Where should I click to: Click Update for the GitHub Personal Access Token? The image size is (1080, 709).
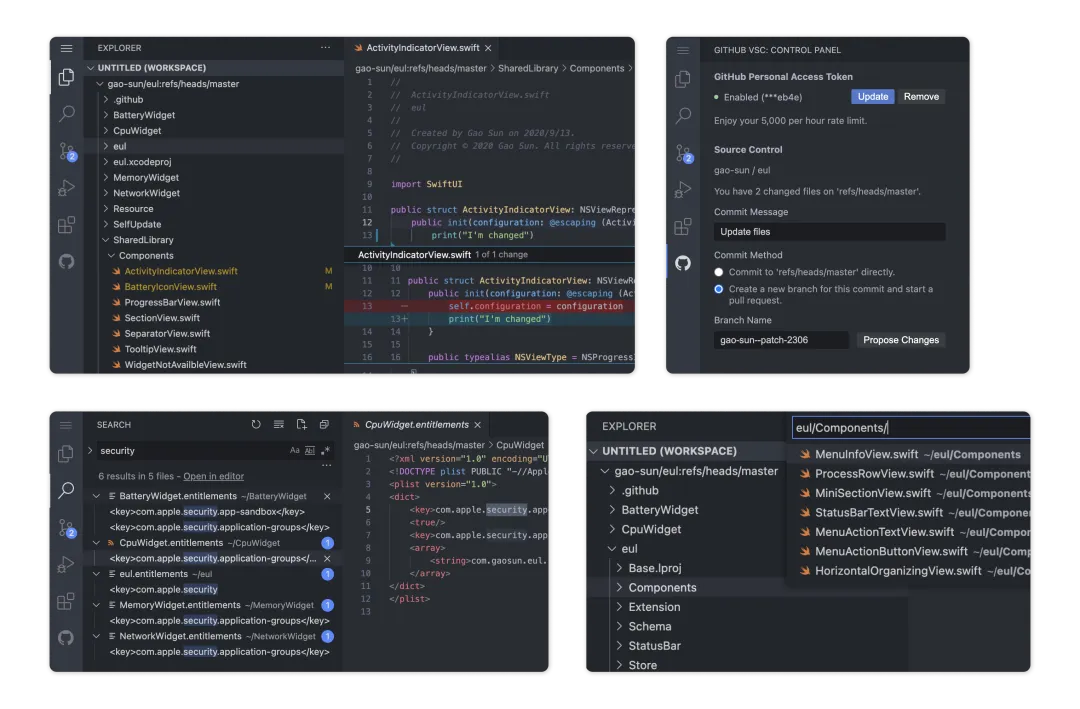(x=873, y=96)
